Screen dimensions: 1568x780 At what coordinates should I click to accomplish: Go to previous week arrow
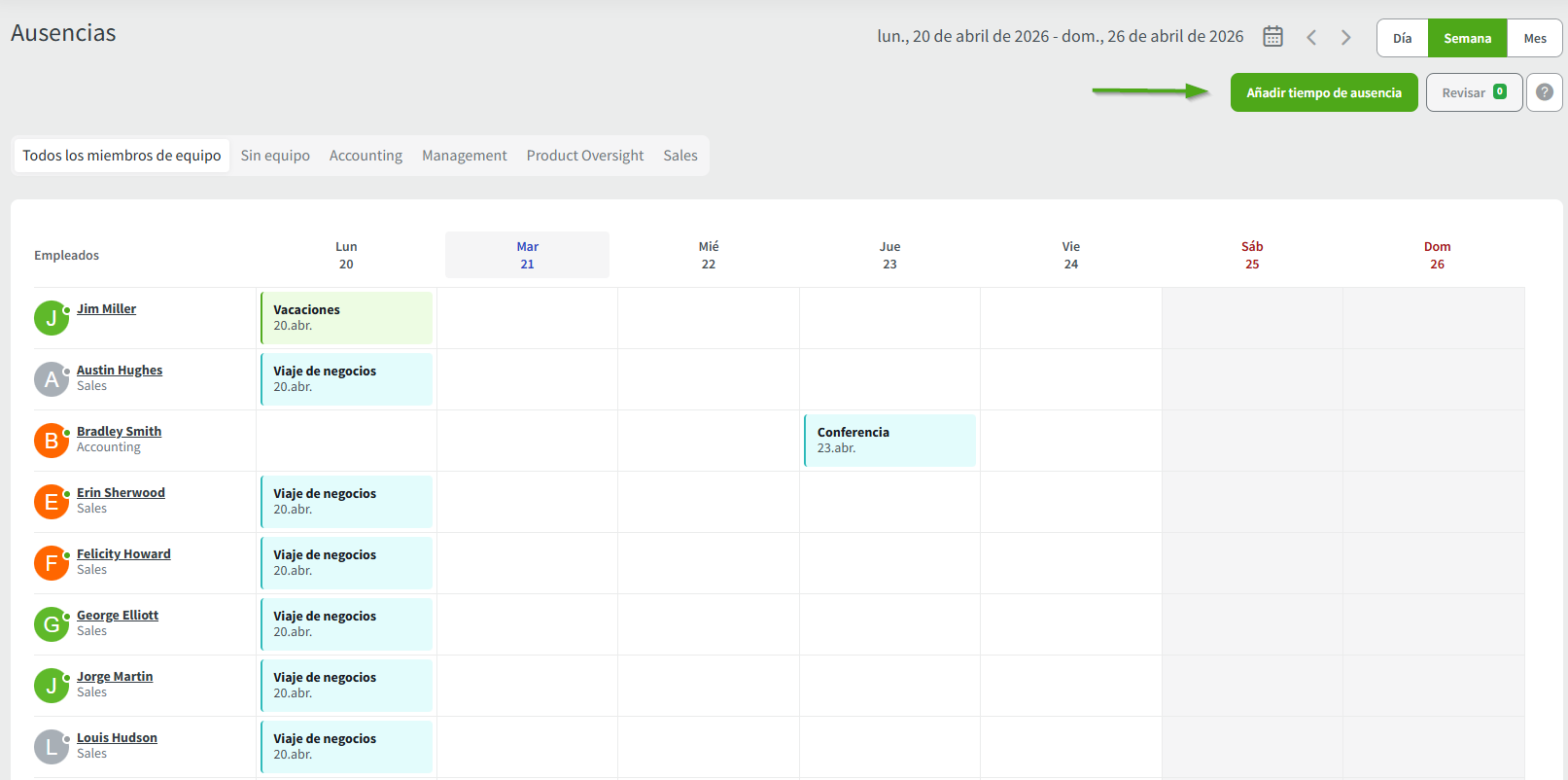pyautogui.click(x=1311, y=37)
